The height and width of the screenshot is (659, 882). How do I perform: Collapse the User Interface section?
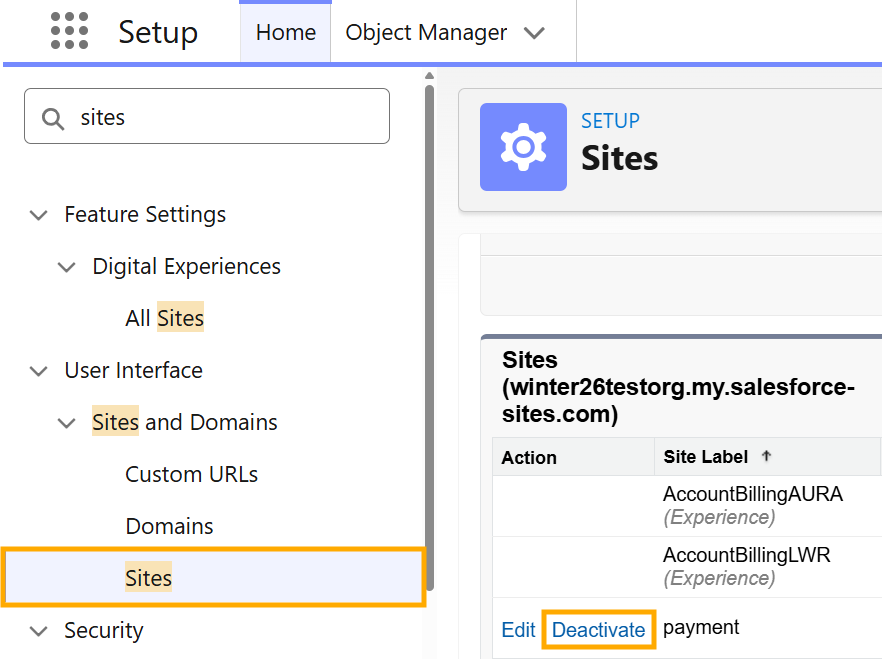click(x=38, y=371)
